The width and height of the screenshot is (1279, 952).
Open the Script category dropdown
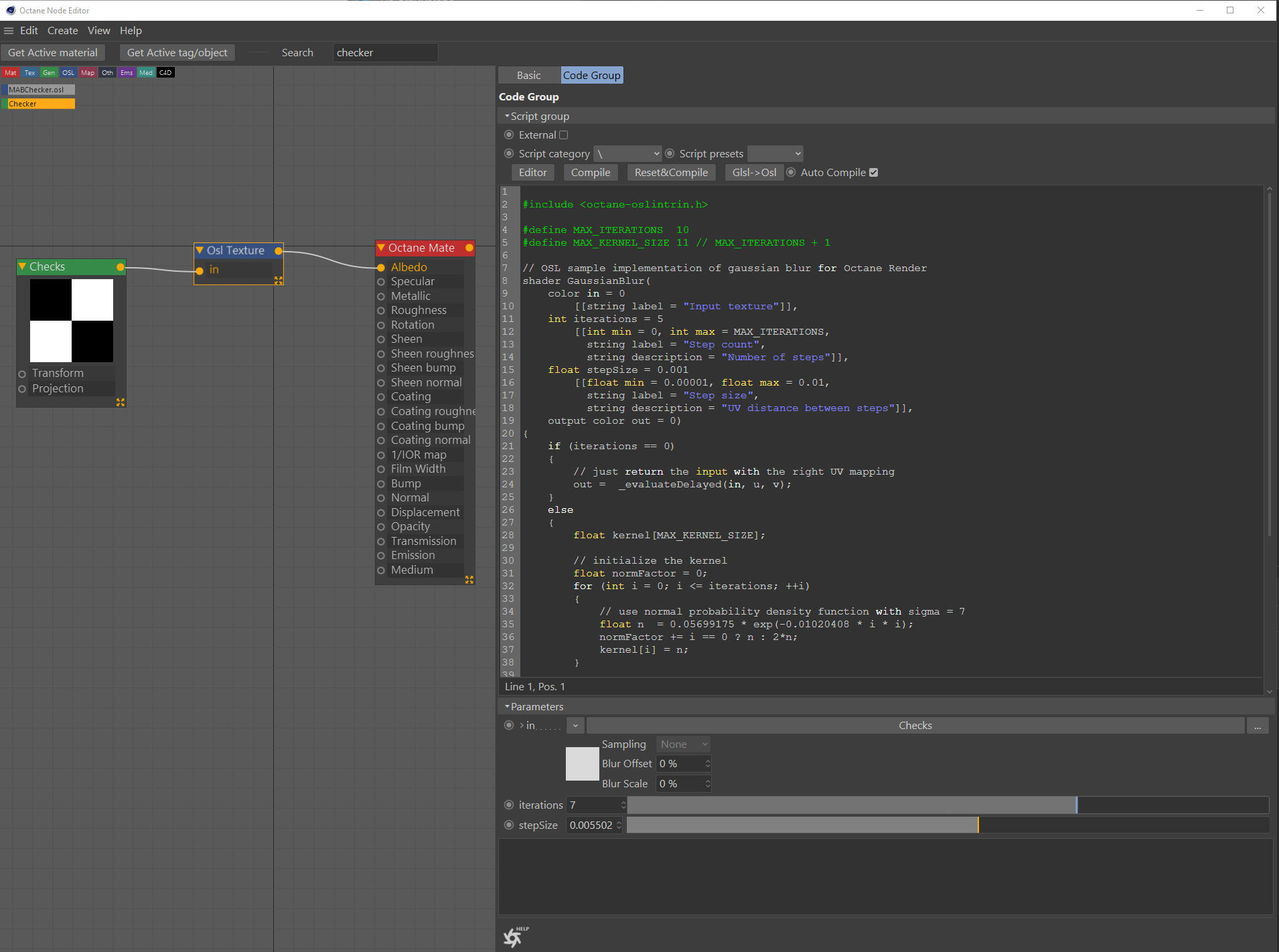627,154
